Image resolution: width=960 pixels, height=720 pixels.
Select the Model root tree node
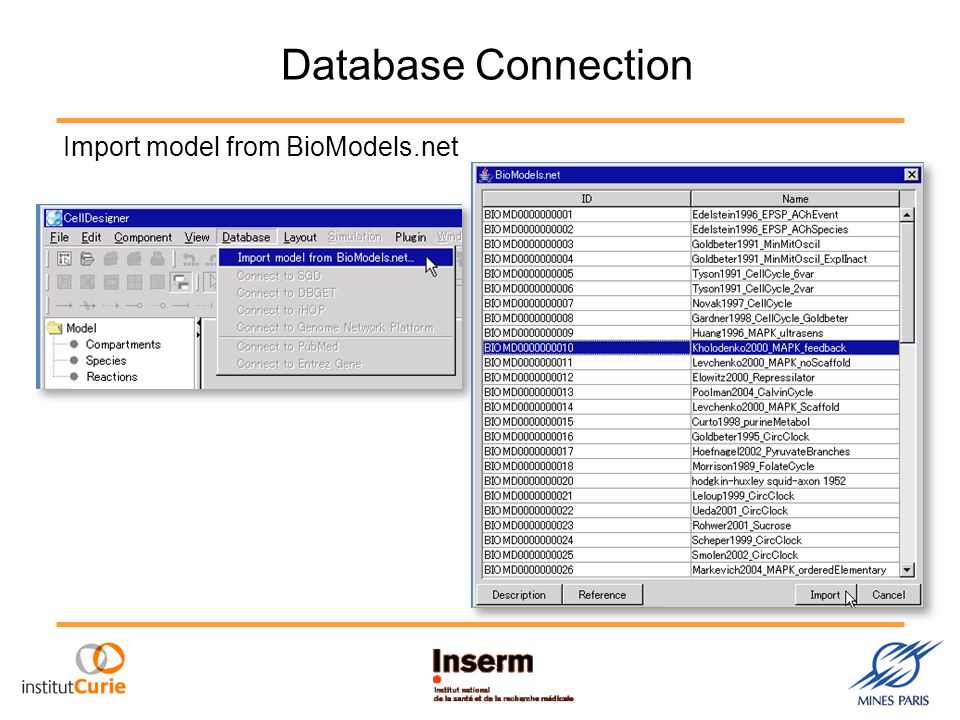click(x=81, y=328)
